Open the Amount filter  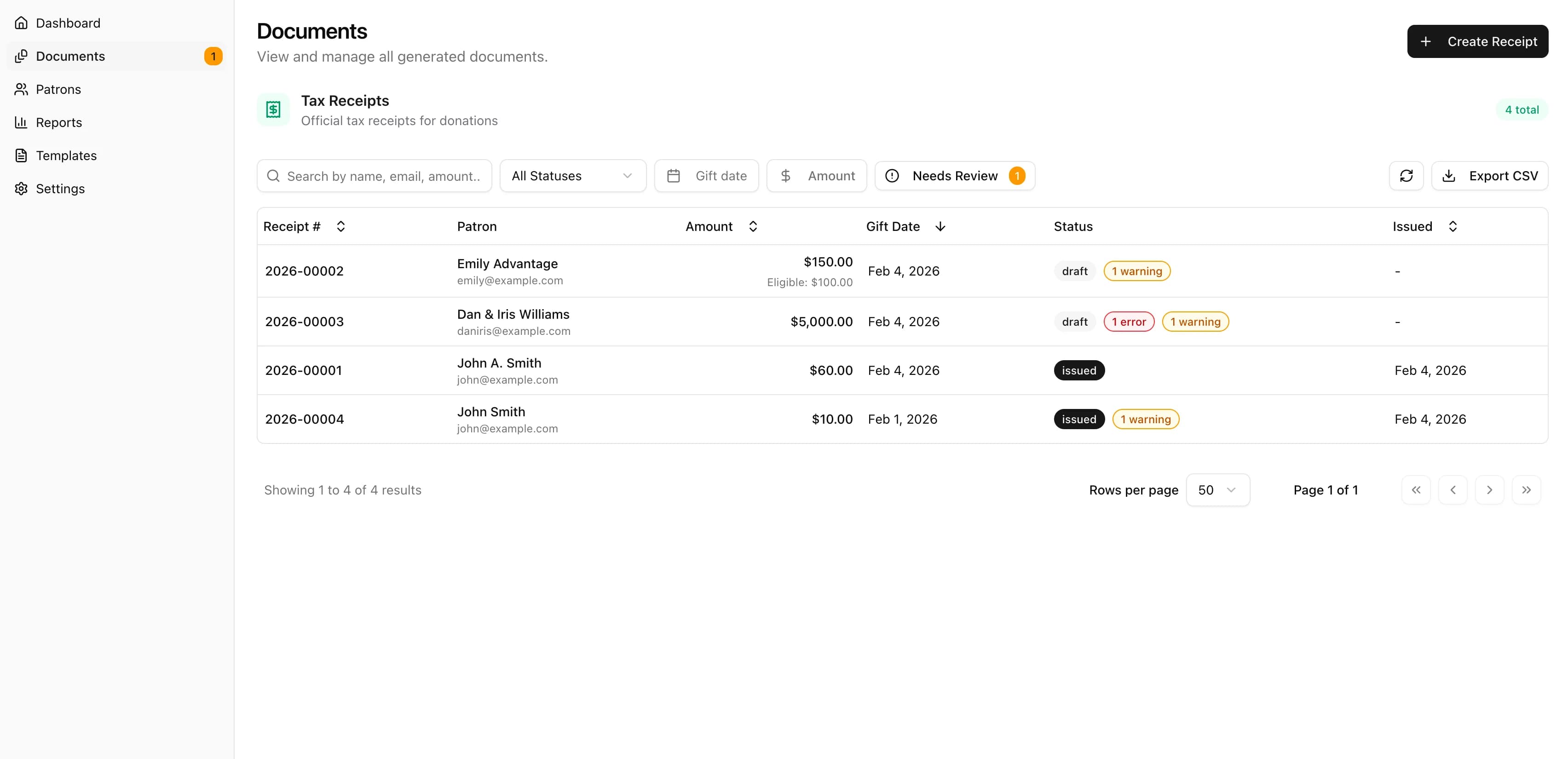point(817,175)
